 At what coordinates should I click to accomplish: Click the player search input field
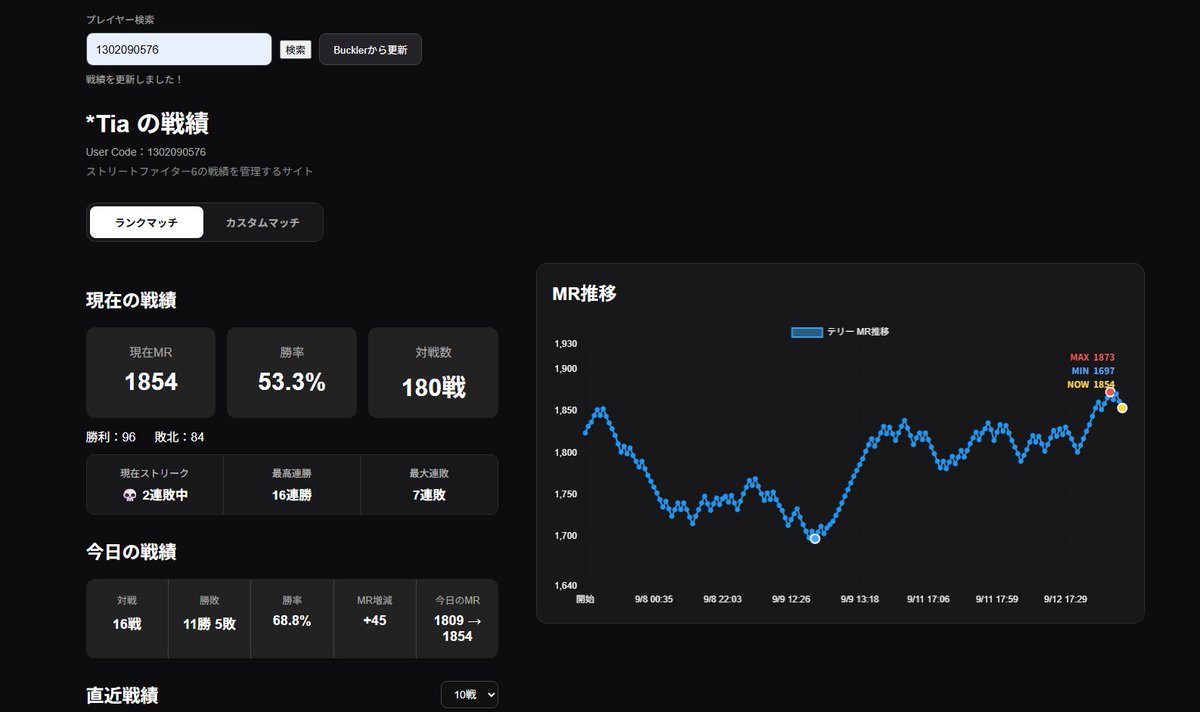coord(179,49)
